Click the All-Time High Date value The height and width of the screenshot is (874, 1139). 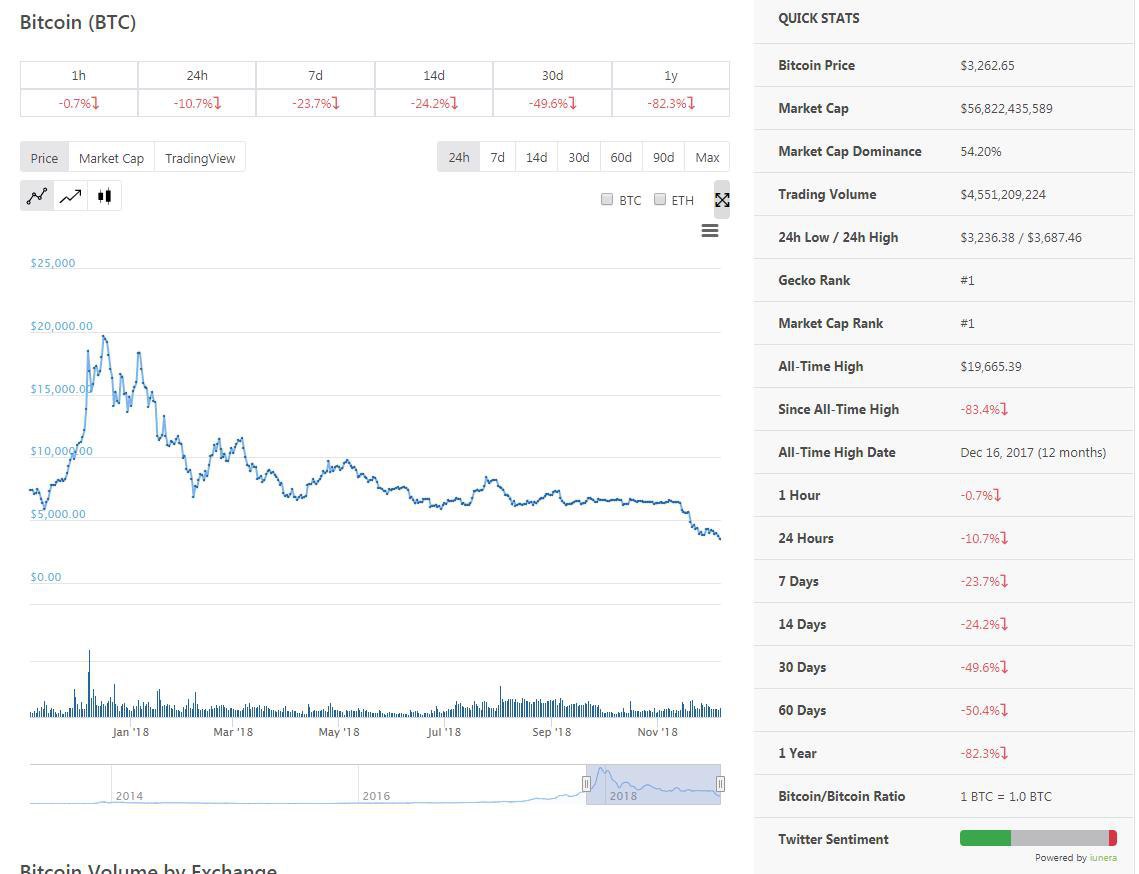coord(1033,452)
